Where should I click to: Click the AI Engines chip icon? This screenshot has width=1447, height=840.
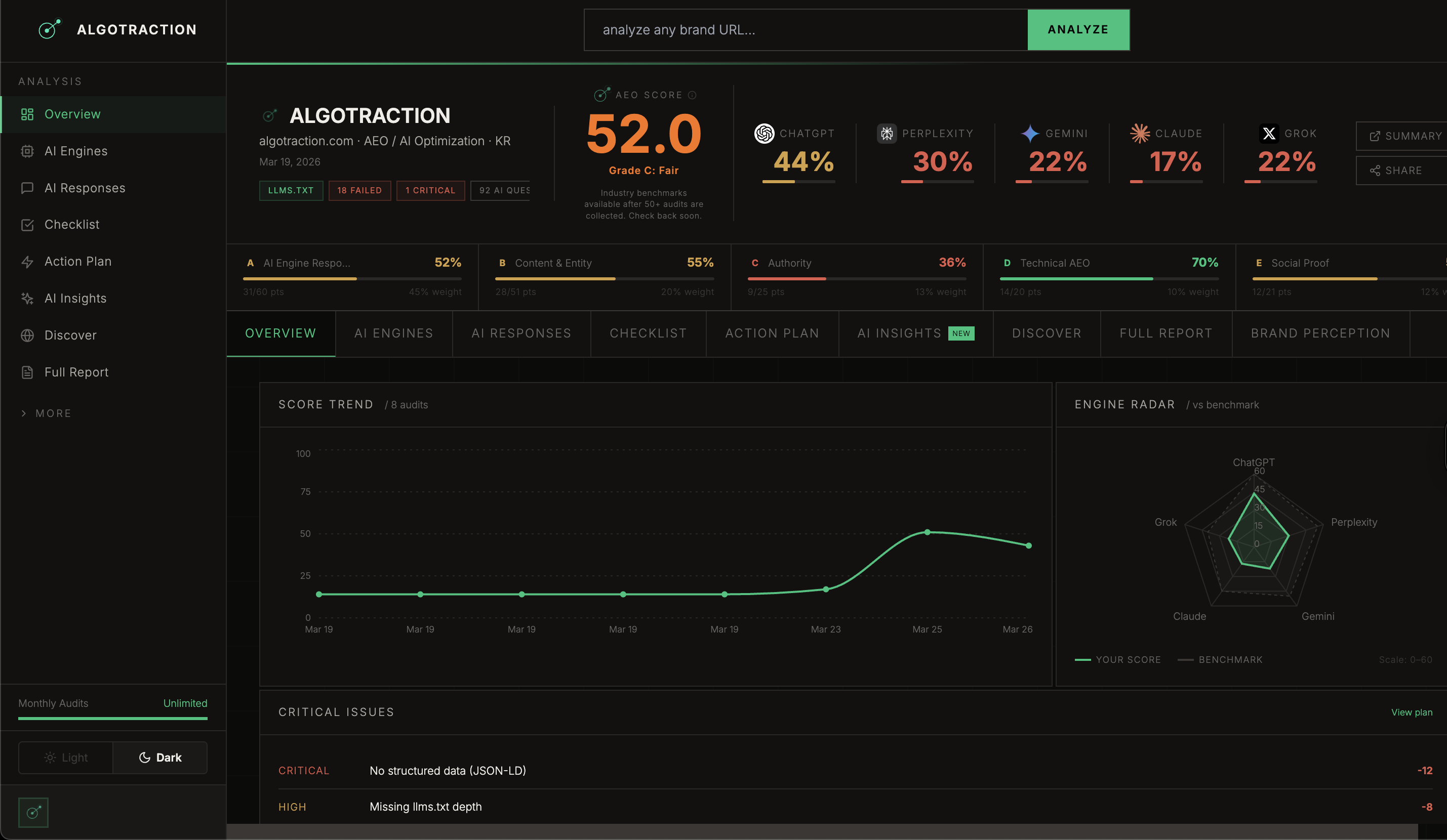(27, 151)
